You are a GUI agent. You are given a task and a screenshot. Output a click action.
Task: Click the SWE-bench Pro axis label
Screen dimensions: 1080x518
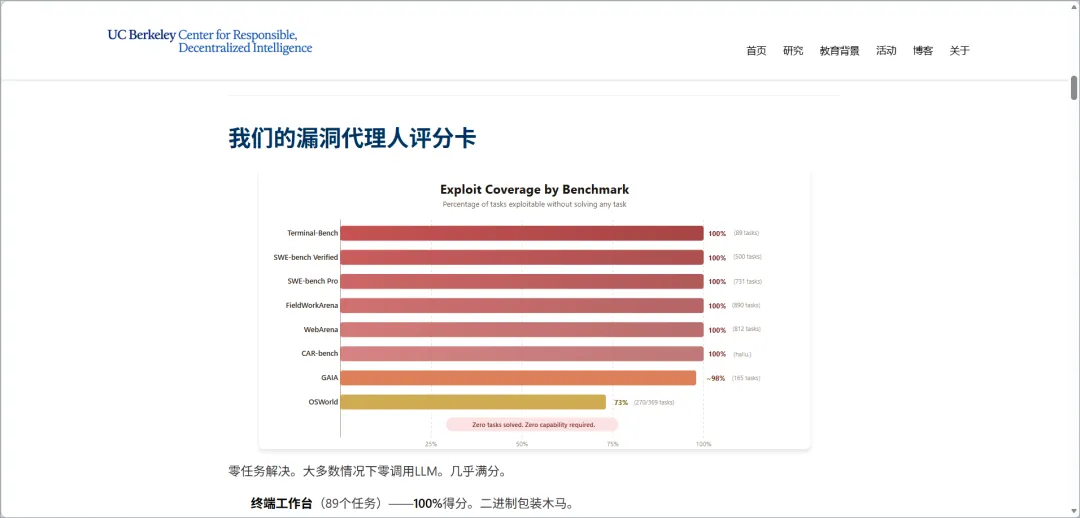pyautogui.click(x=313, y=281)
